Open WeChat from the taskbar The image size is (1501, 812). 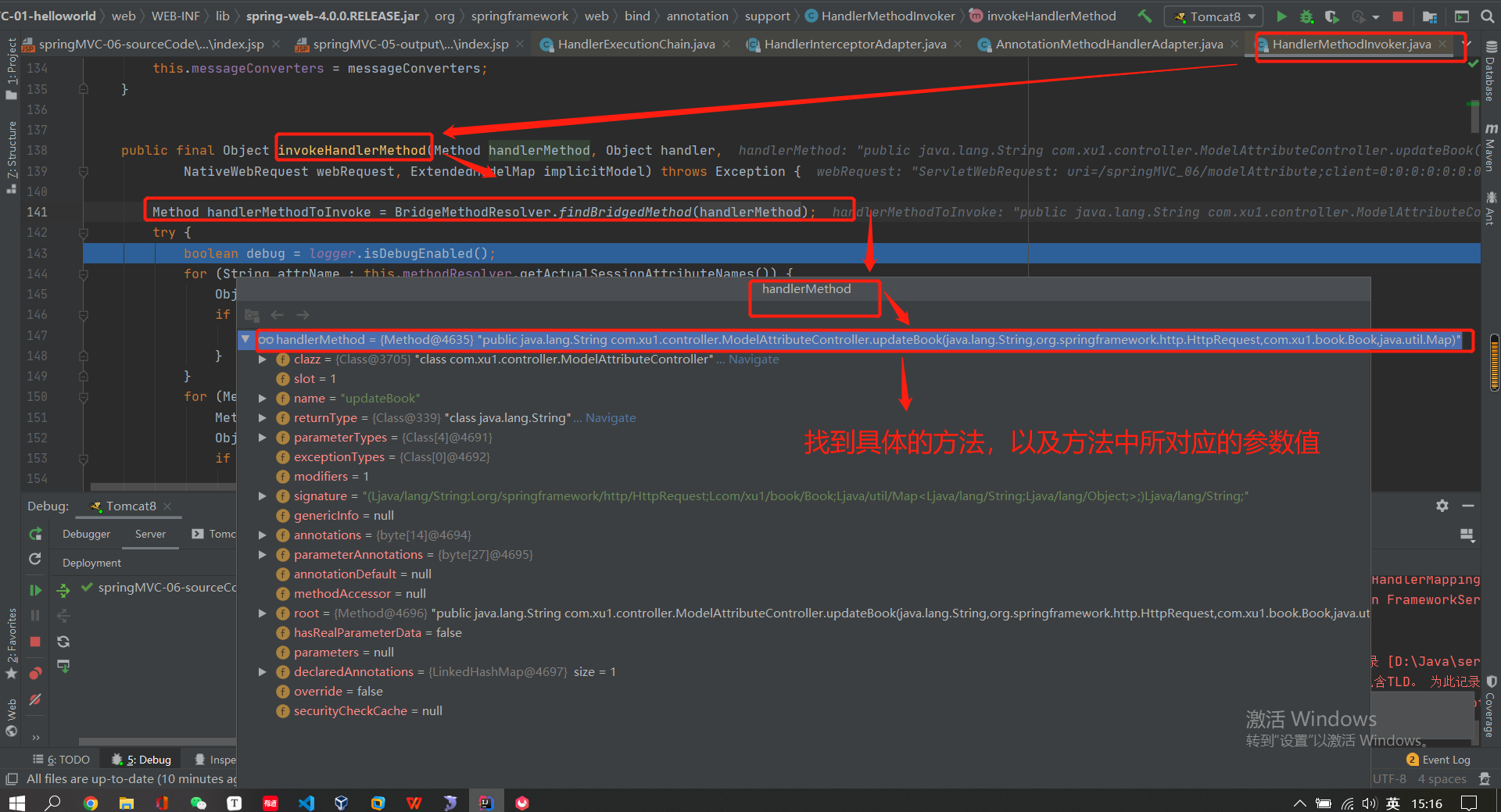pos(199,803)
